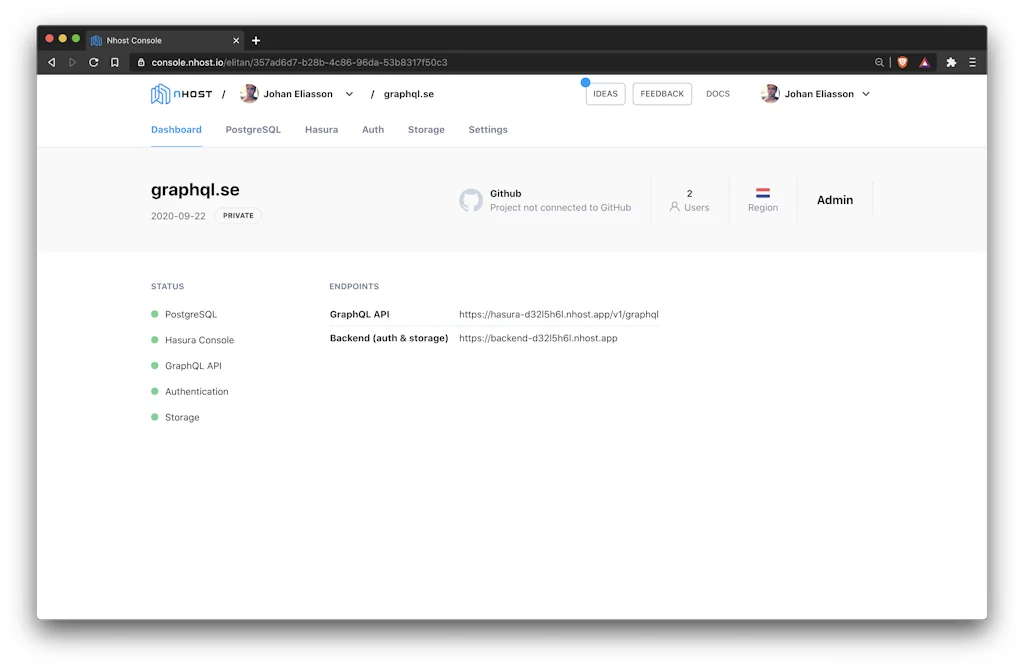1024x668 pixels.
Task: Click the GitHub icon near connection status
Action: (x=471, y=200)
